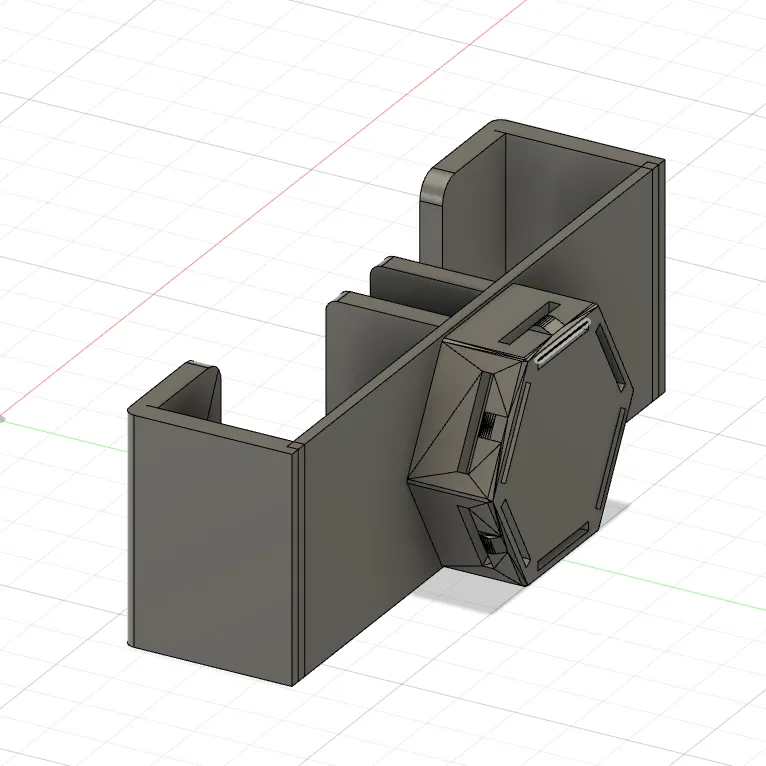This screenshot has width=766, height=766.
Task: Click the lower recessed screw hole in the box side
Action: pos(491,545)
